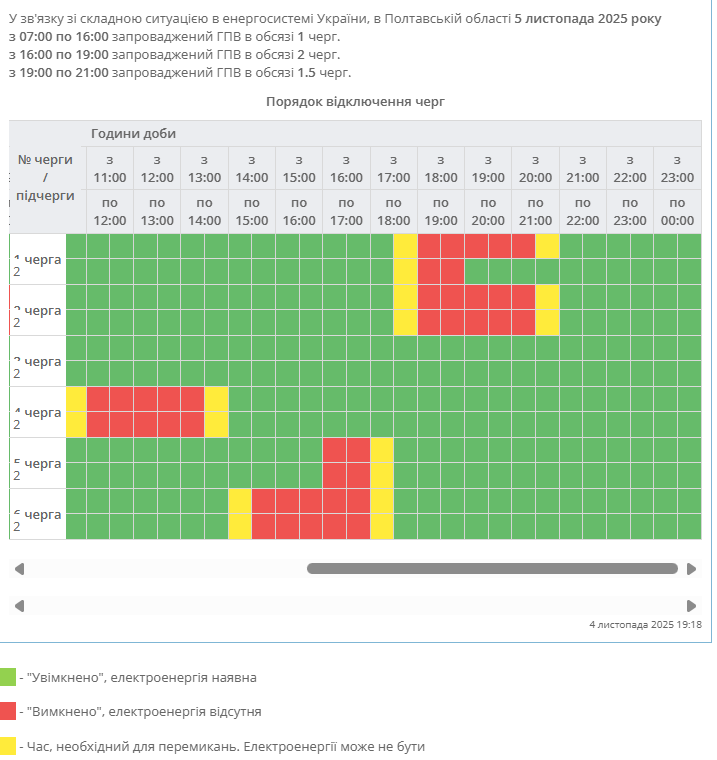The height and width of the screenshot is (760, 717).
Task: Click the "Порядок відключення черг" table title
Action: coord(355,101)
